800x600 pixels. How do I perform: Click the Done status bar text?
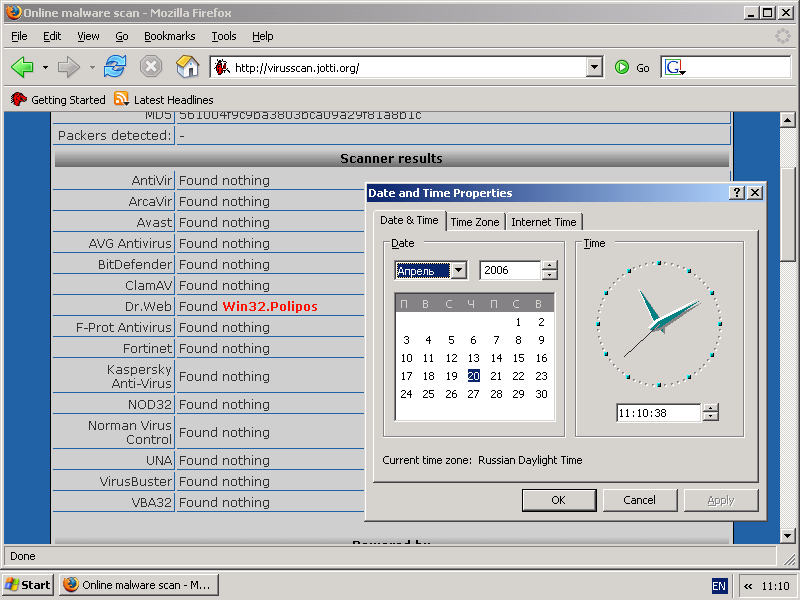coord(23,556)
